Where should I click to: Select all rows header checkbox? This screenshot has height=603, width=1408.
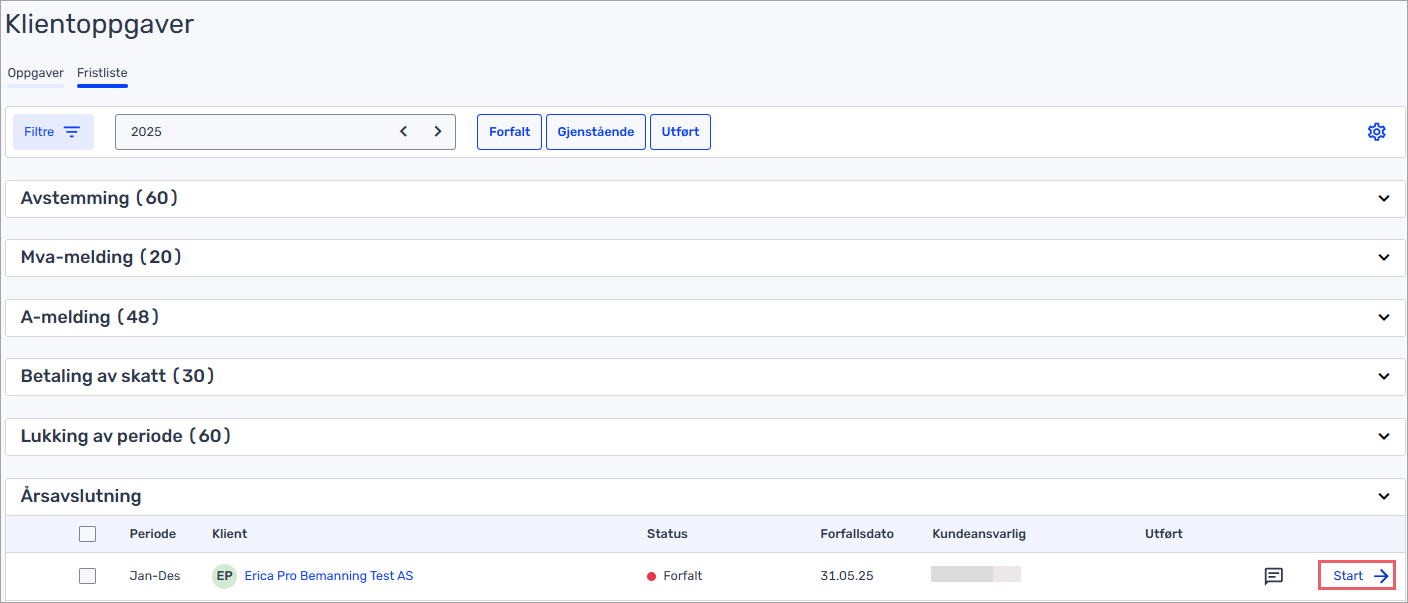tap(87, 534)
